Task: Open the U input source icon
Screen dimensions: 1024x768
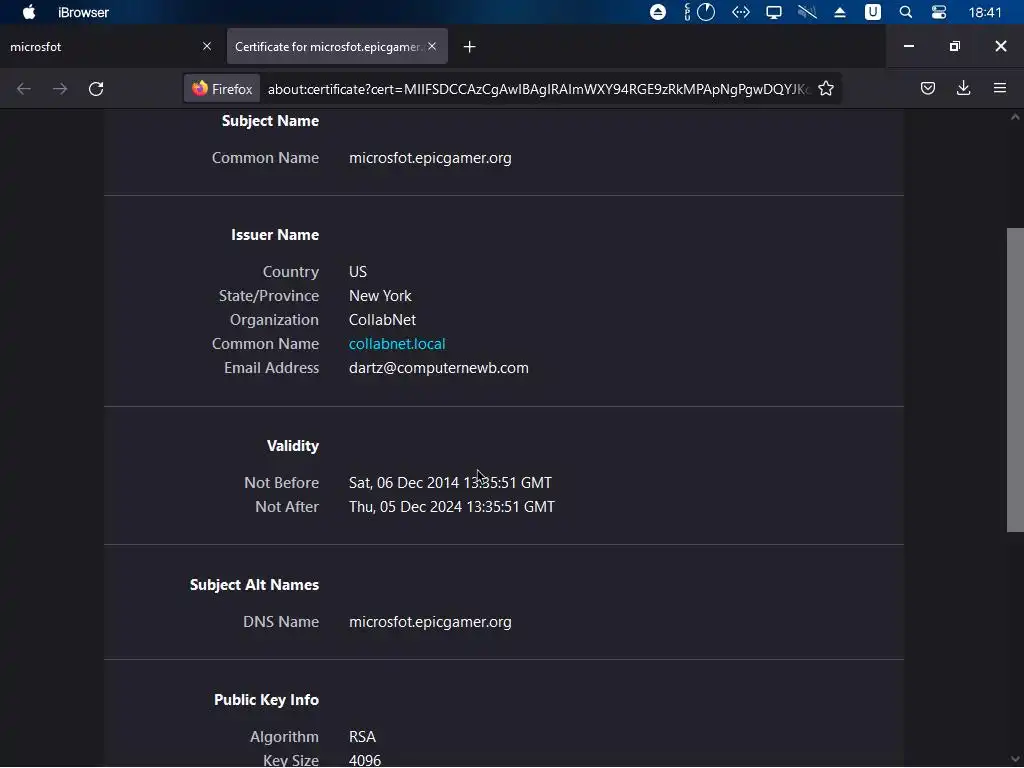Action: [x=872, y=12]
